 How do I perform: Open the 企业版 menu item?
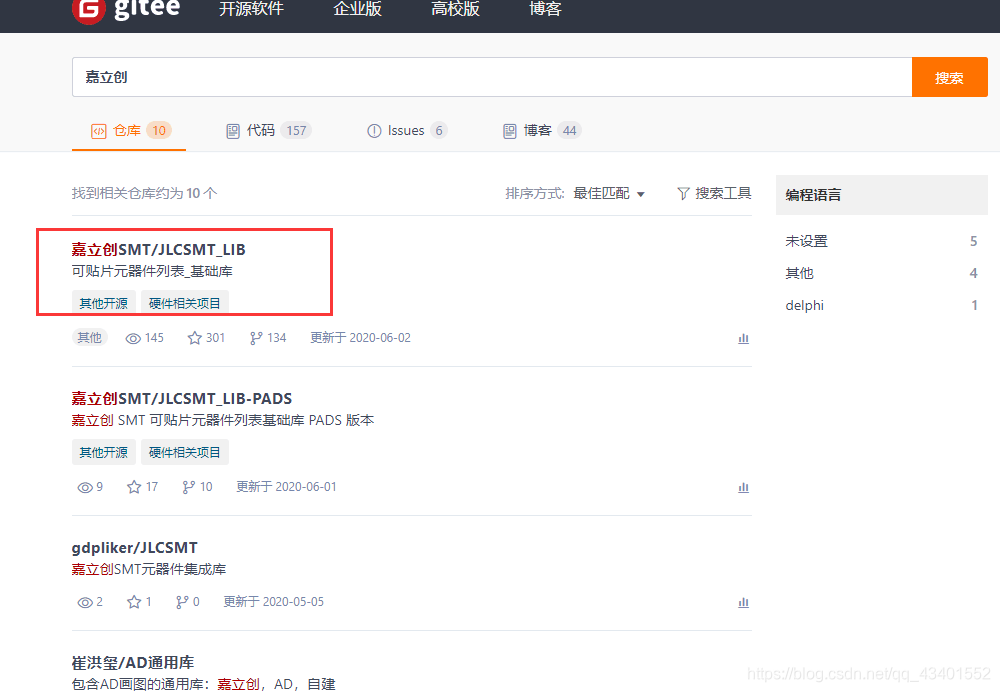357,9
